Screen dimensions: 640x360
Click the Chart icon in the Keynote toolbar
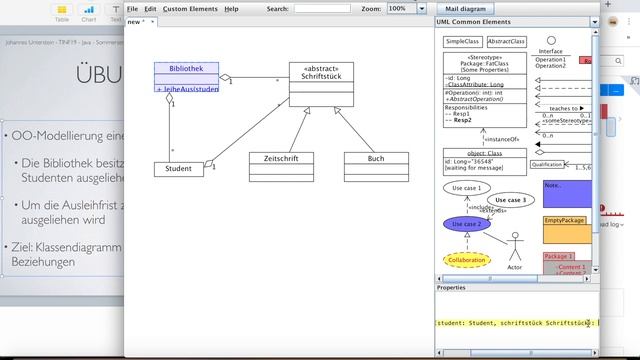pyautogui.click(x=89, y=13)
